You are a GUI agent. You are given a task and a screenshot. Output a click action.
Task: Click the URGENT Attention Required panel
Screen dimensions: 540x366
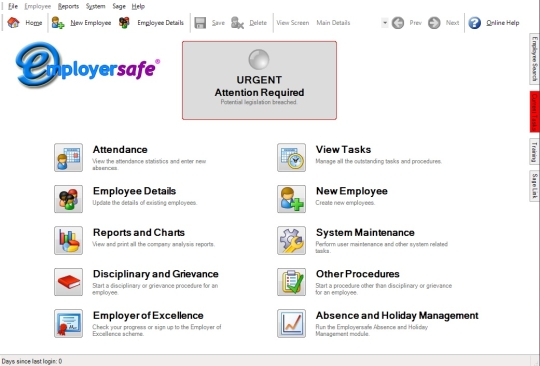(x=259, y=81)
